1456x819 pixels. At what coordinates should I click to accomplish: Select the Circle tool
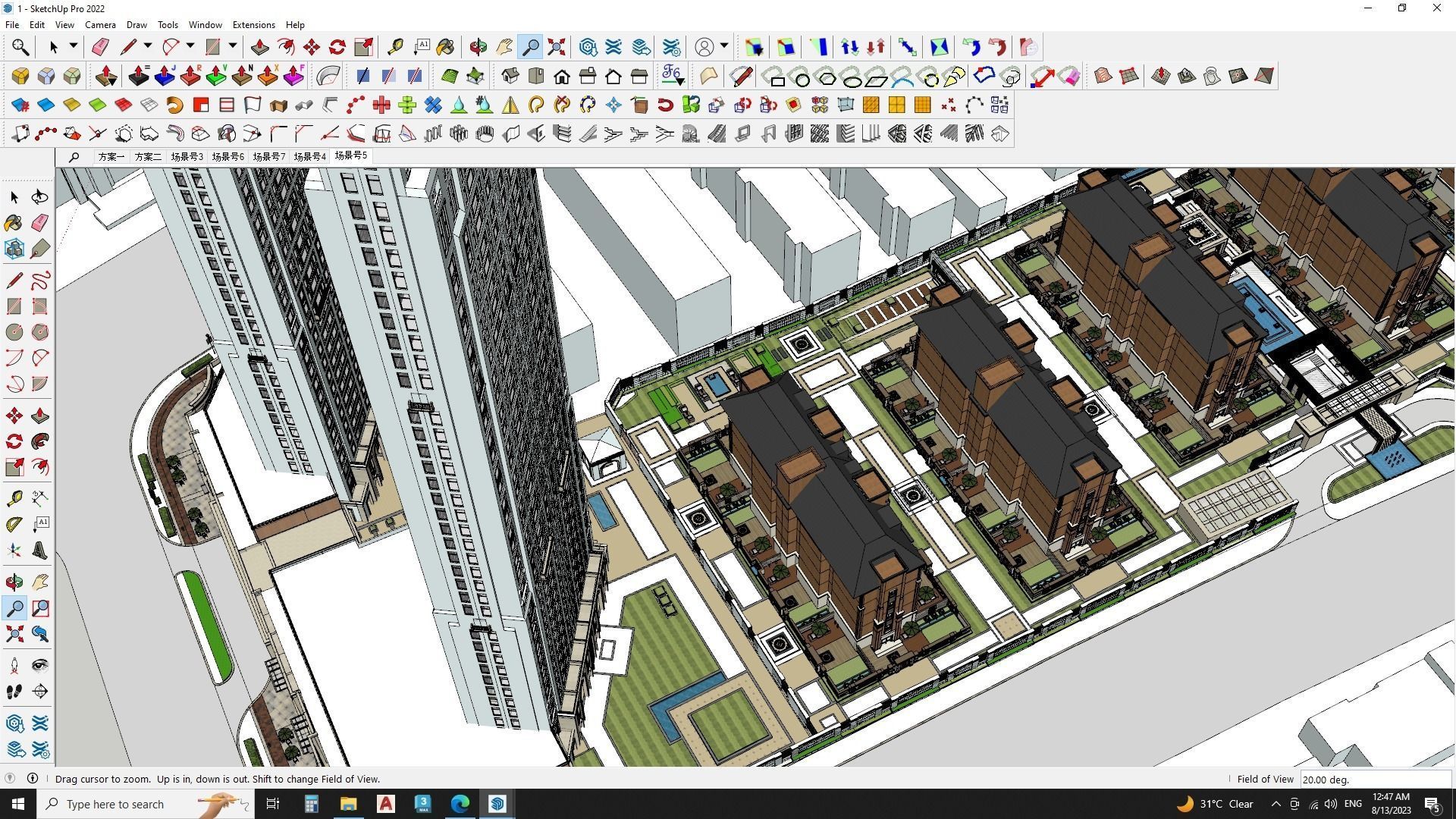pyautogui.click(x=14, y=332)
